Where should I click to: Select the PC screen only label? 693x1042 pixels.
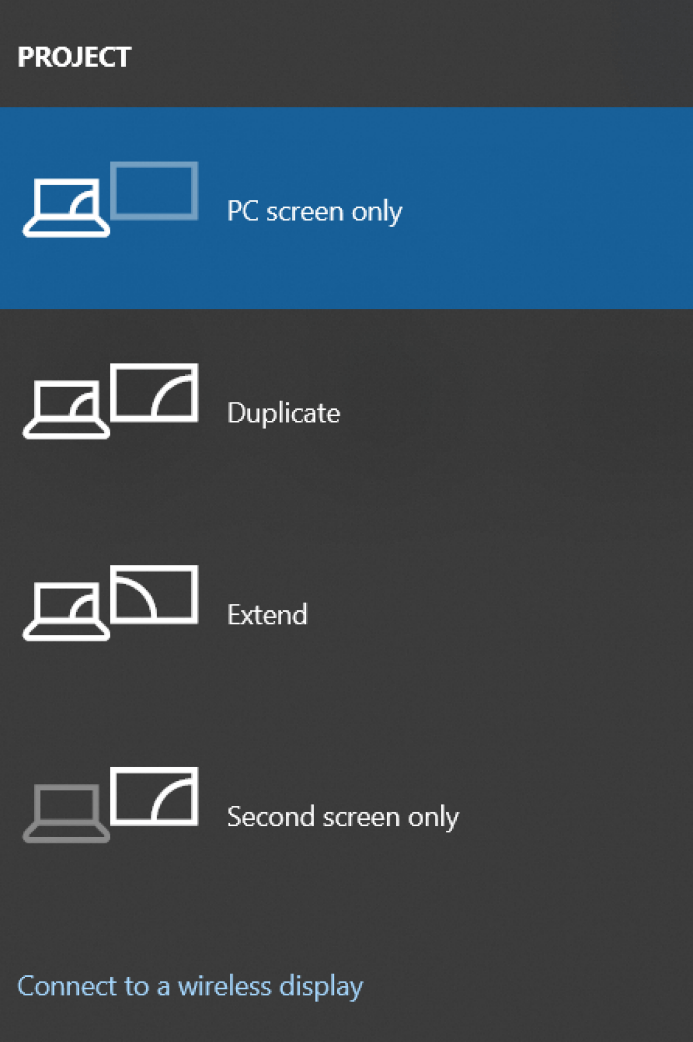(314, 211)
